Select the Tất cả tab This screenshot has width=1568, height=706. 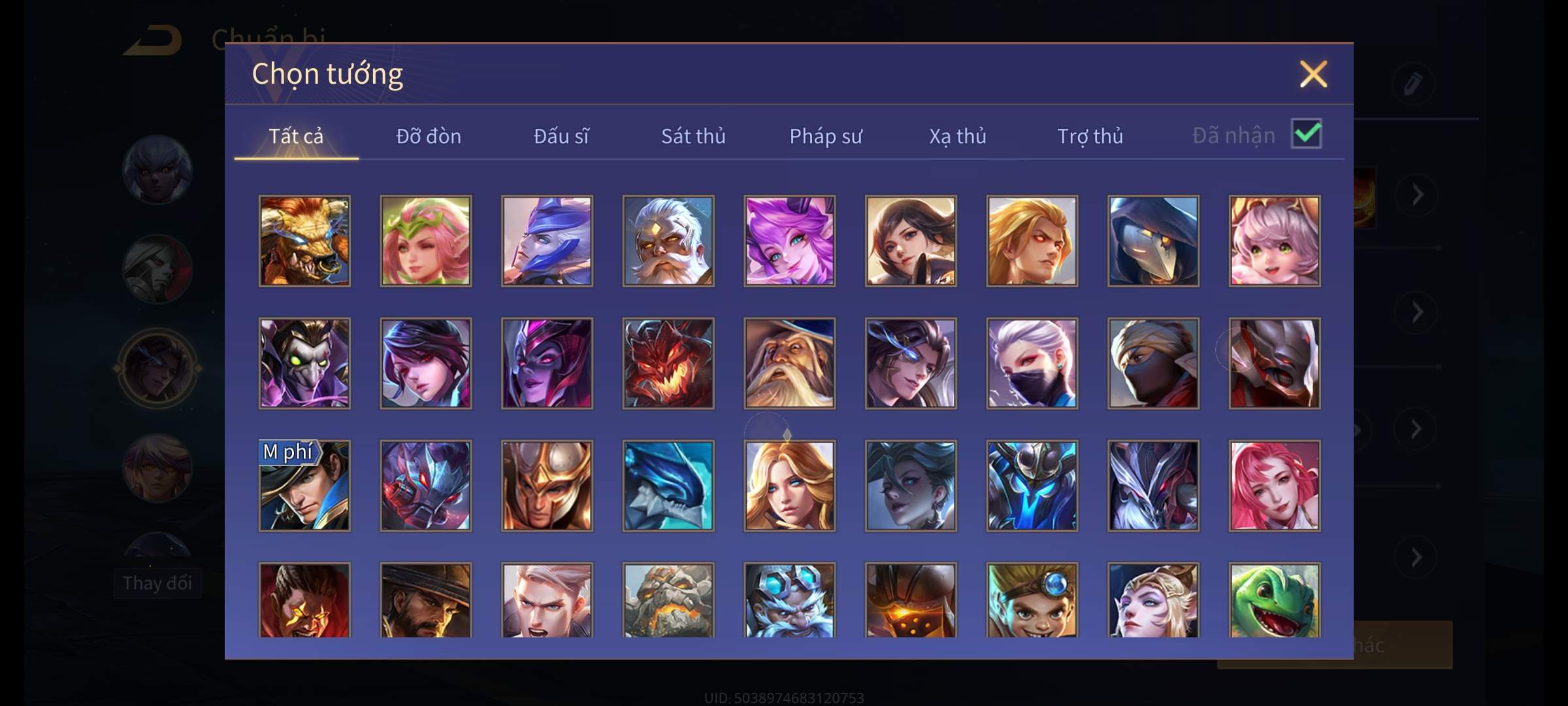tap(296, 136)
